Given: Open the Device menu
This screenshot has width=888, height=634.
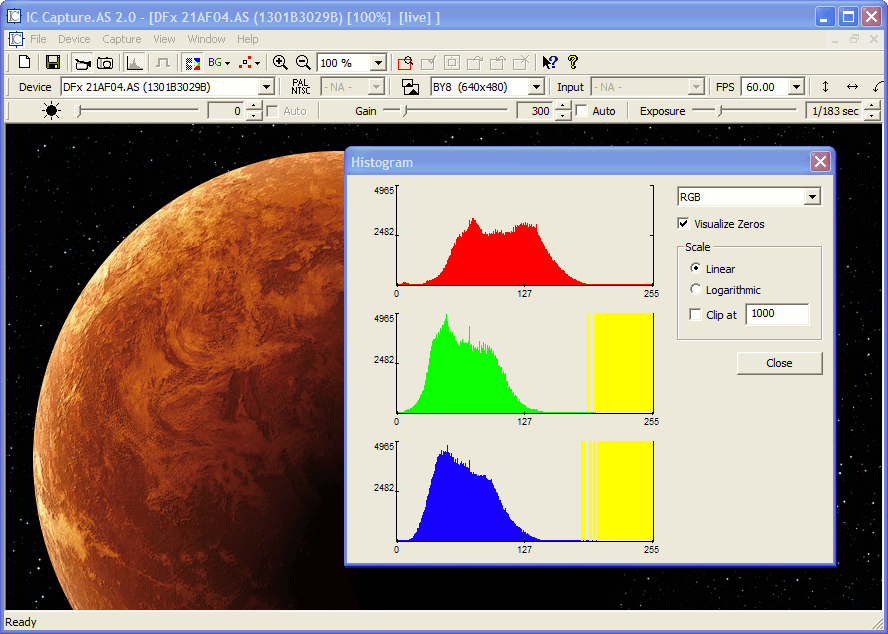Looking at the screenshot, I should (x=74, y=39).
